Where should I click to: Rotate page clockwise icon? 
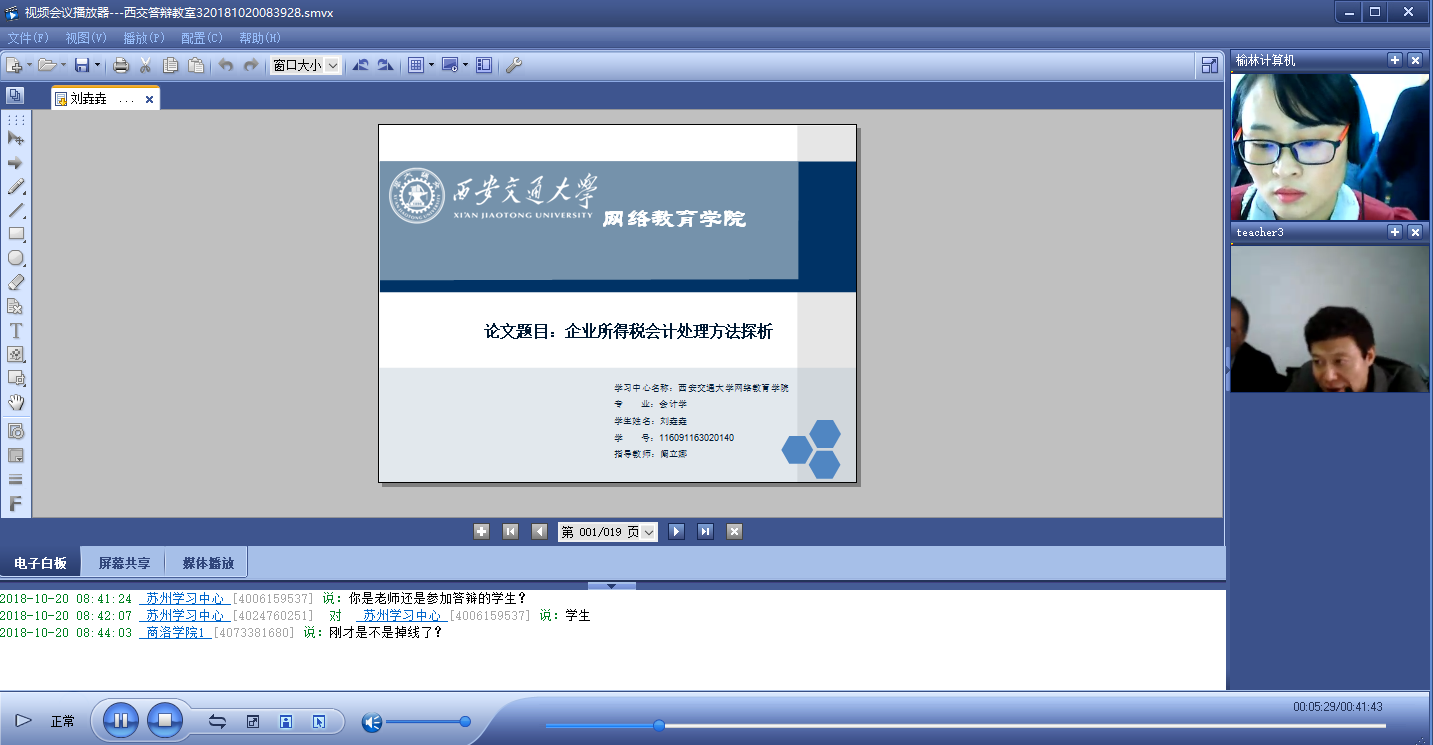pos(385,65)
